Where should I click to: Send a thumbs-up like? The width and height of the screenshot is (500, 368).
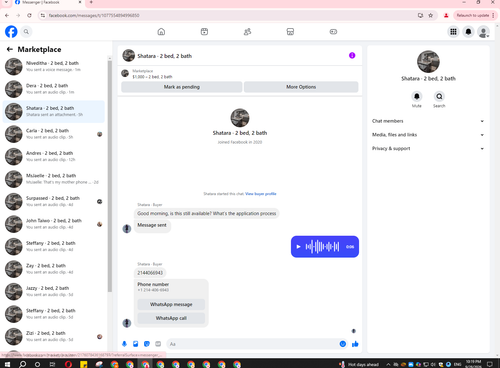click(x=355, y=344)
